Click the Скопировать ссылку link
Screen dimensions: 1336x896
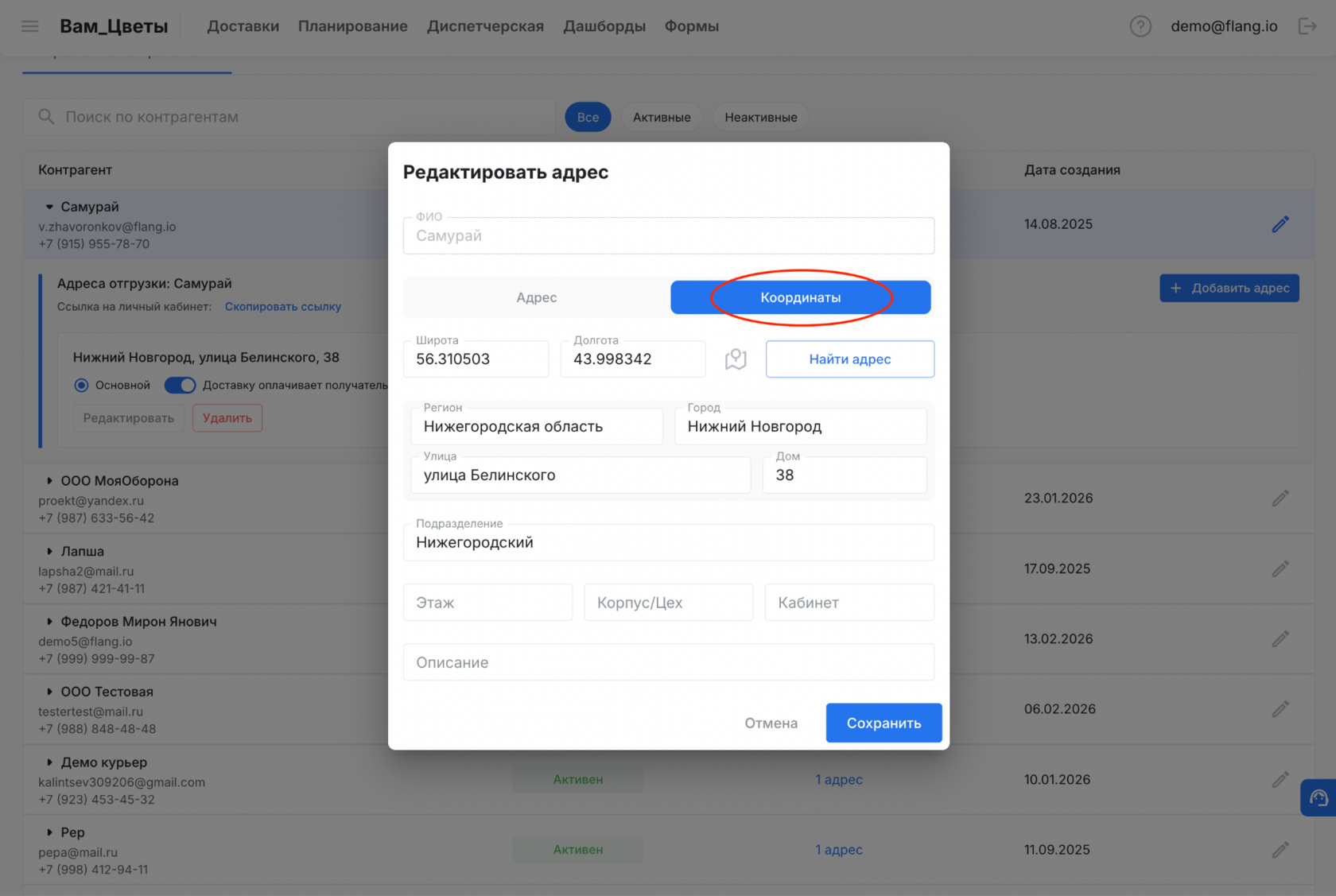click(283, 306)
